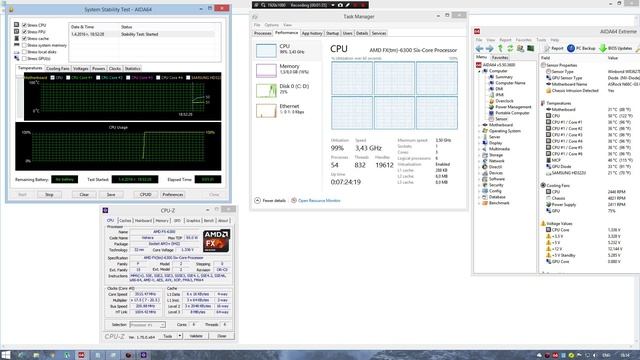Open Caches tab in CPU-Z
This screenshot has height=360, width=640.
pyautogui.click(x=125, y=221)
